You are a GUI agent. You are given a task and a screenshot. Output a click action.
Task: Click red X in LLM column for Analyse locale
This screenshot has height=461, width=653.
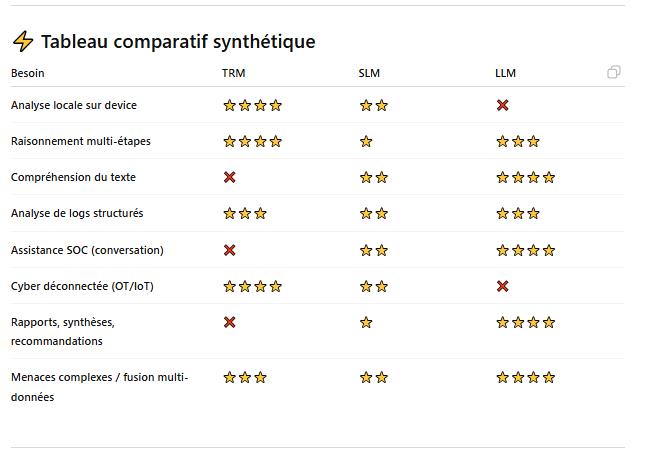coord(503,105)
